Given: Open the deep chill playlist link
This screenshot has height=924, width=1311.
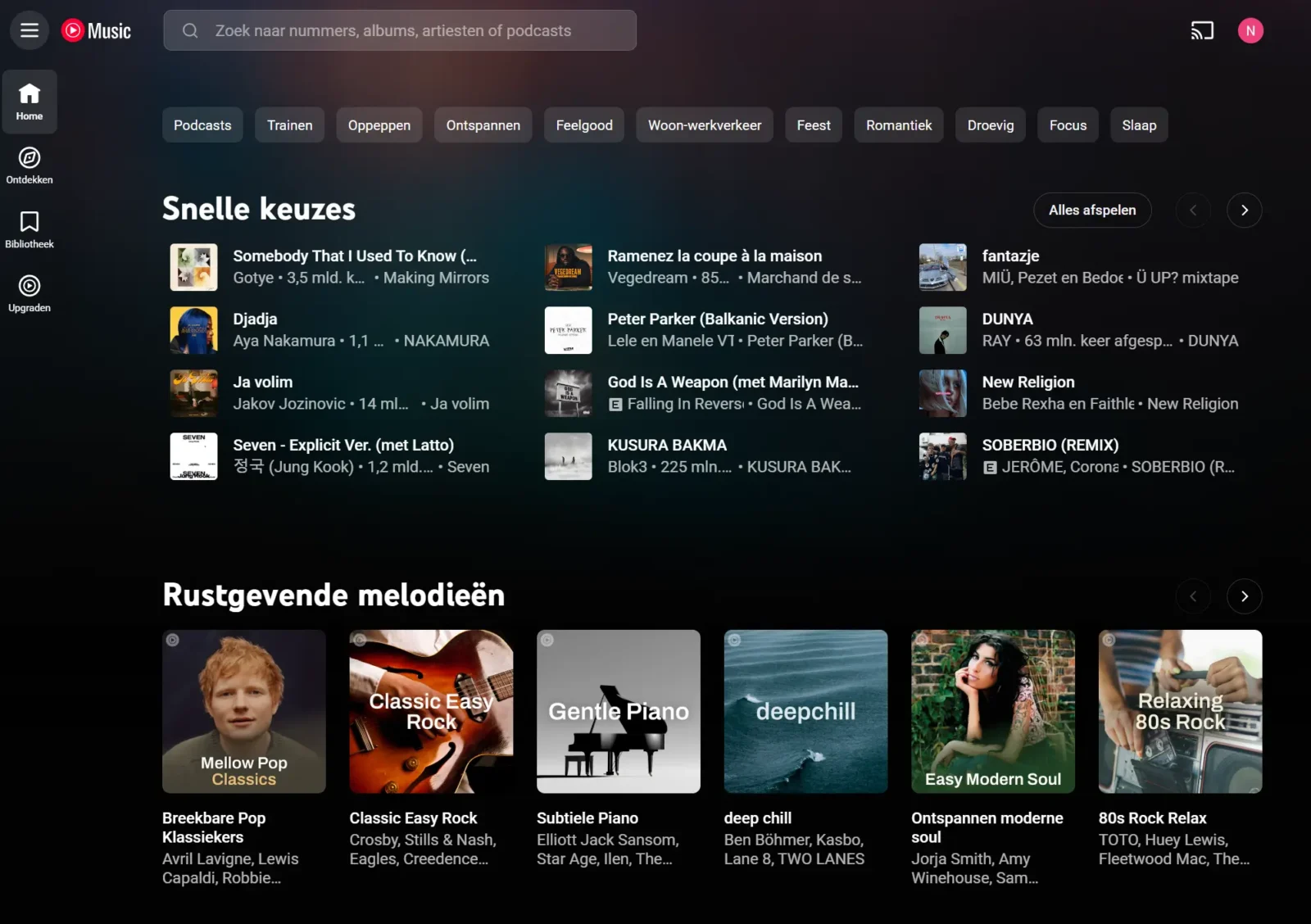Looking at the screenshot, I should tap(757, 818).
